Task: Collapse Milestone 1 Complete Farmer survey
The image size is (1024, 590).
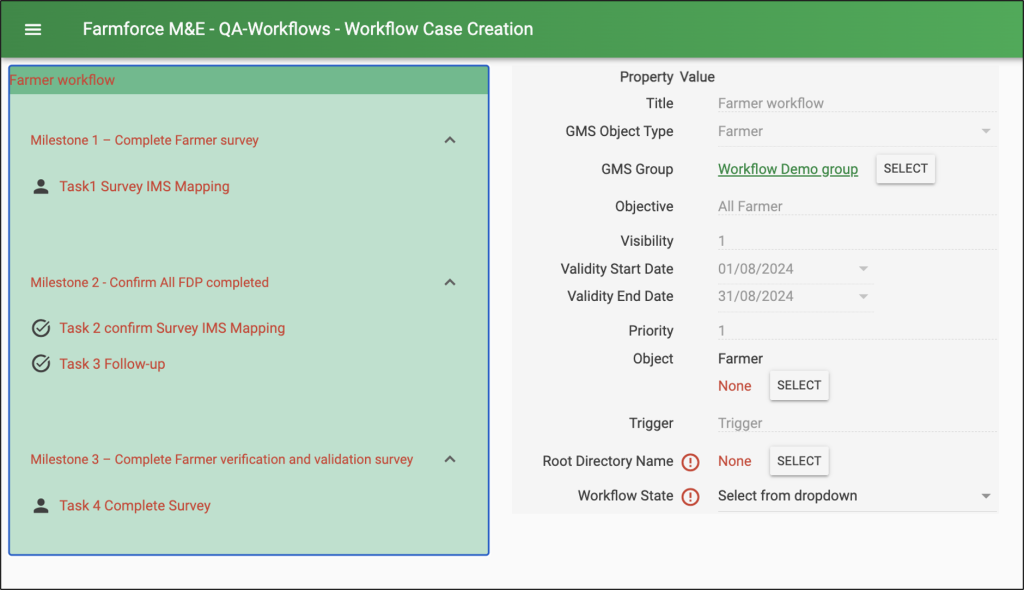Action: (450, 140)
